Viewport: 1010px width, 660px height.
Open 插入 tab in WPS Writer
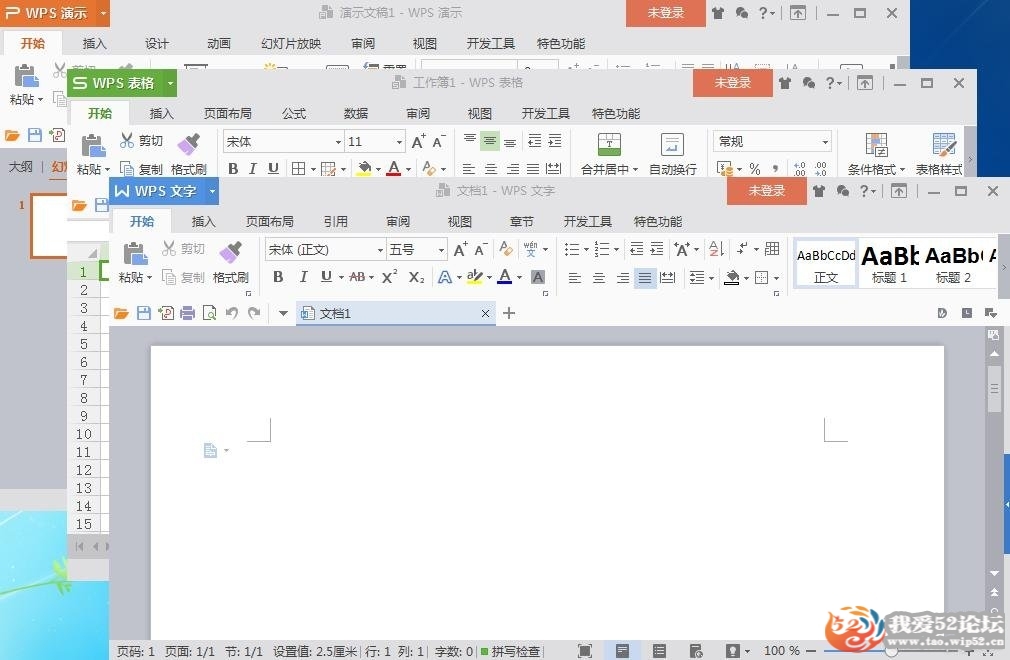click(203, 222)
